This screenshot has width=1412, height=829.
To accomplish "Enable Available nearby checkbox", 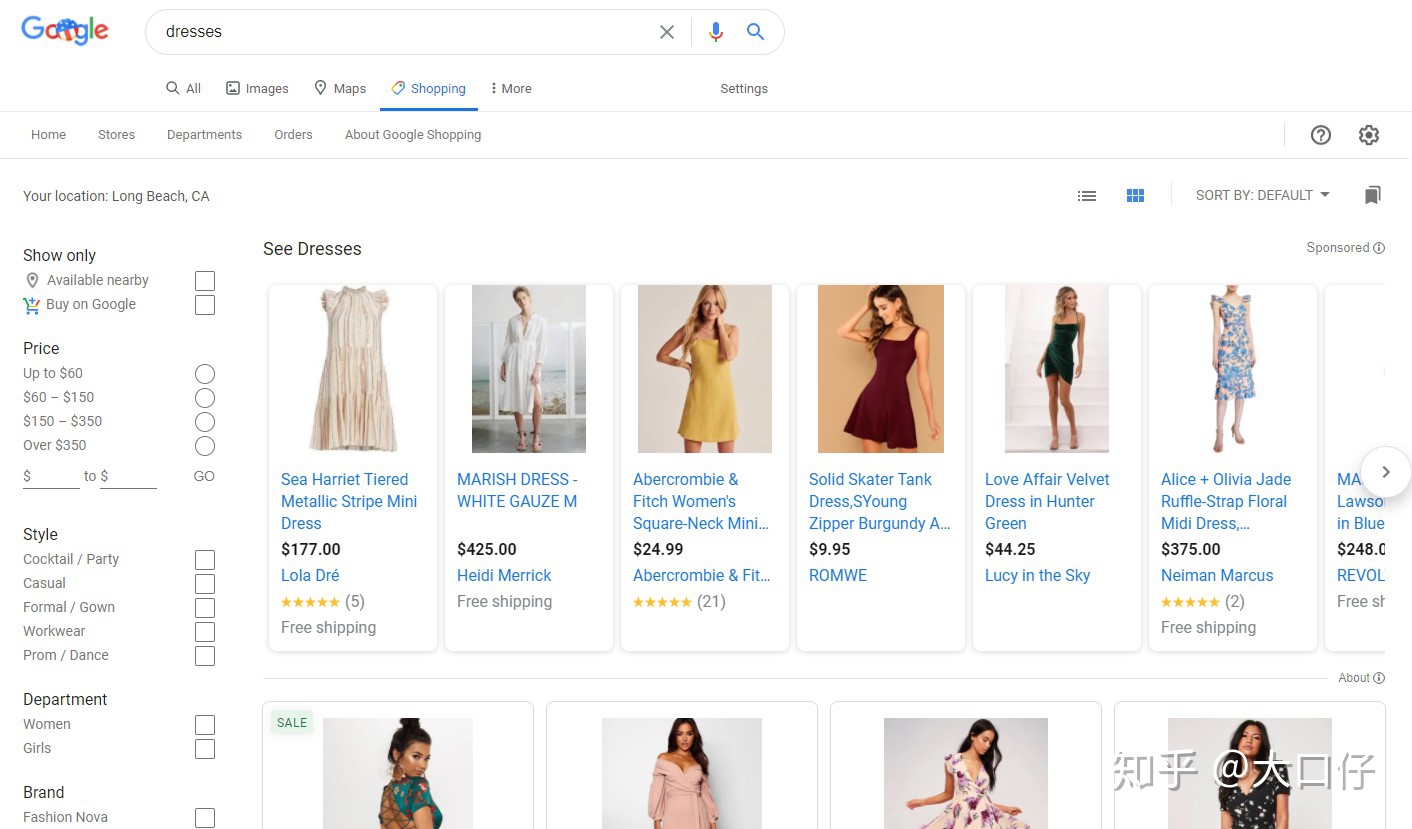I will 205,281.
